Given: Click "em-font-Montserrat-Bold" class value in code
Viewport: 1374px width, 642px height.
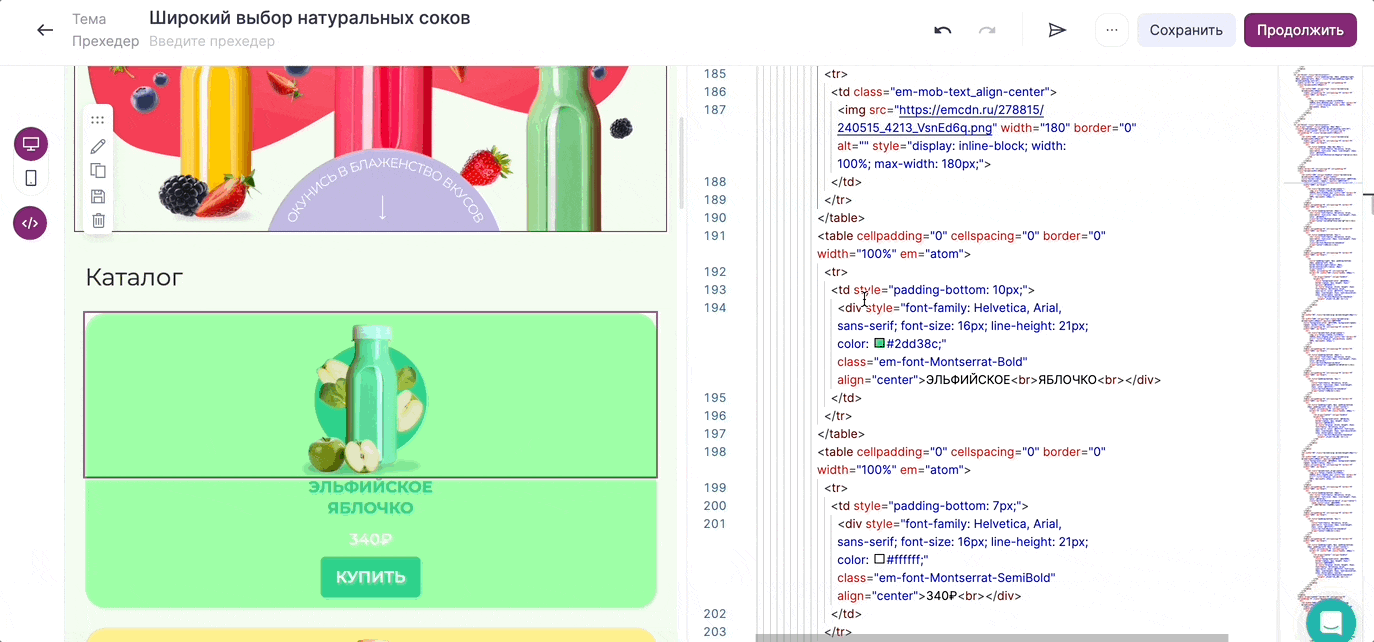Looking at the screenshot, I should (949, 362).
